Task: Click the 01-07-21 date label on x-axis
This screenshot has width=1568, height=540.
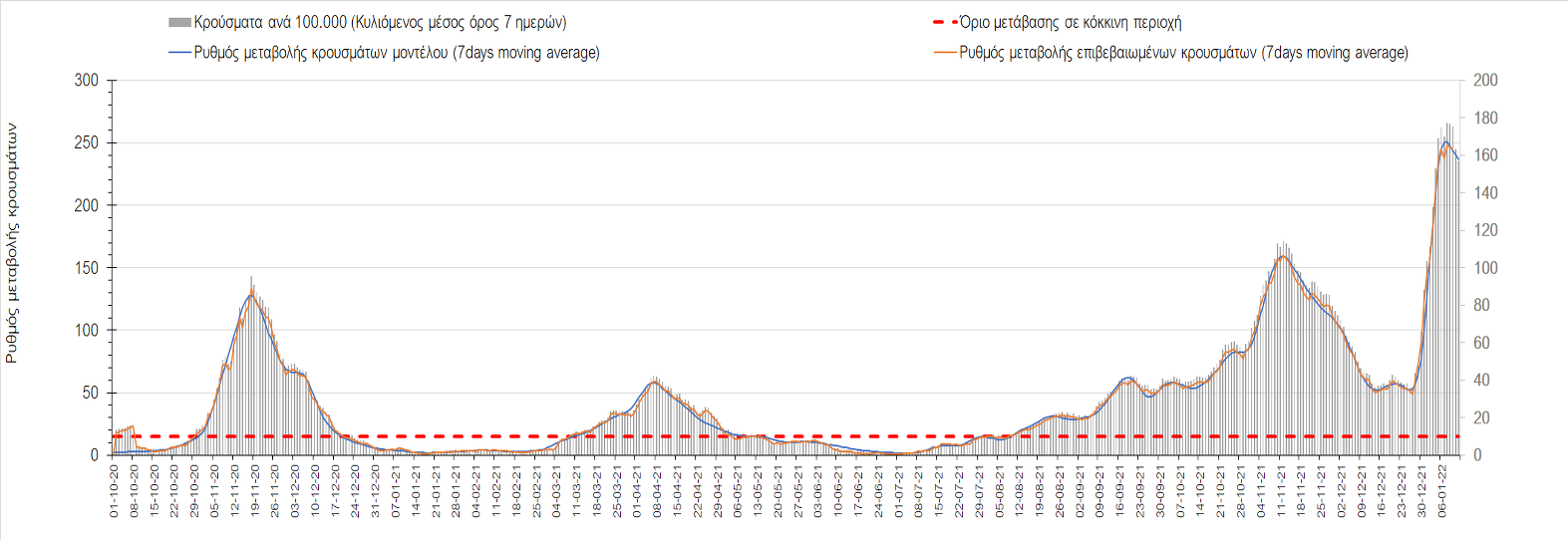Action: [898, 490]
